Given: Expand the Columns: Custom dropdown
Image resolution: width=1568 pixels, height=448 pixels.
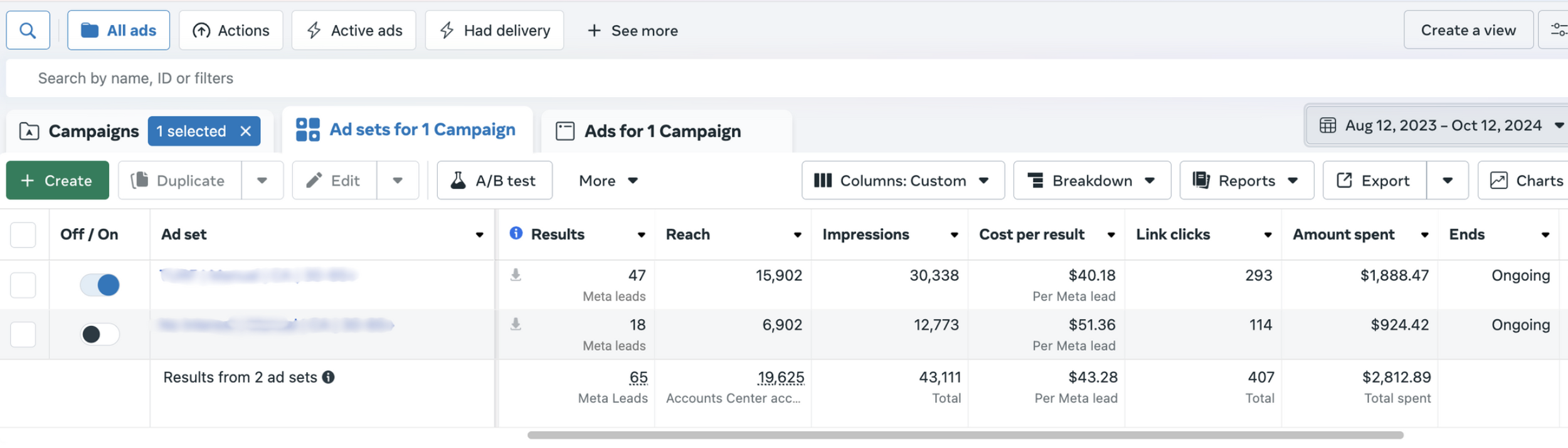Looking at the screenshot, I should point(903,180).
